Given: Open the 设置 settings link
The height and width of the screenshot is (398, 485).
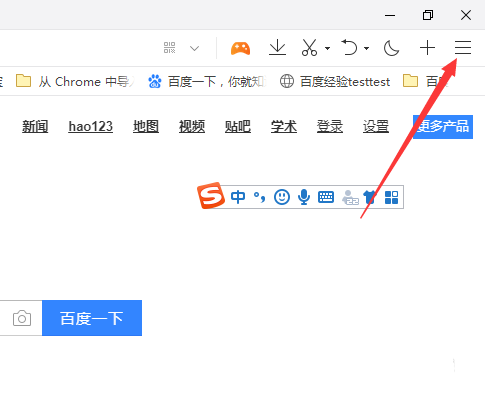Looking at the screenshot, I should point(376,127).
